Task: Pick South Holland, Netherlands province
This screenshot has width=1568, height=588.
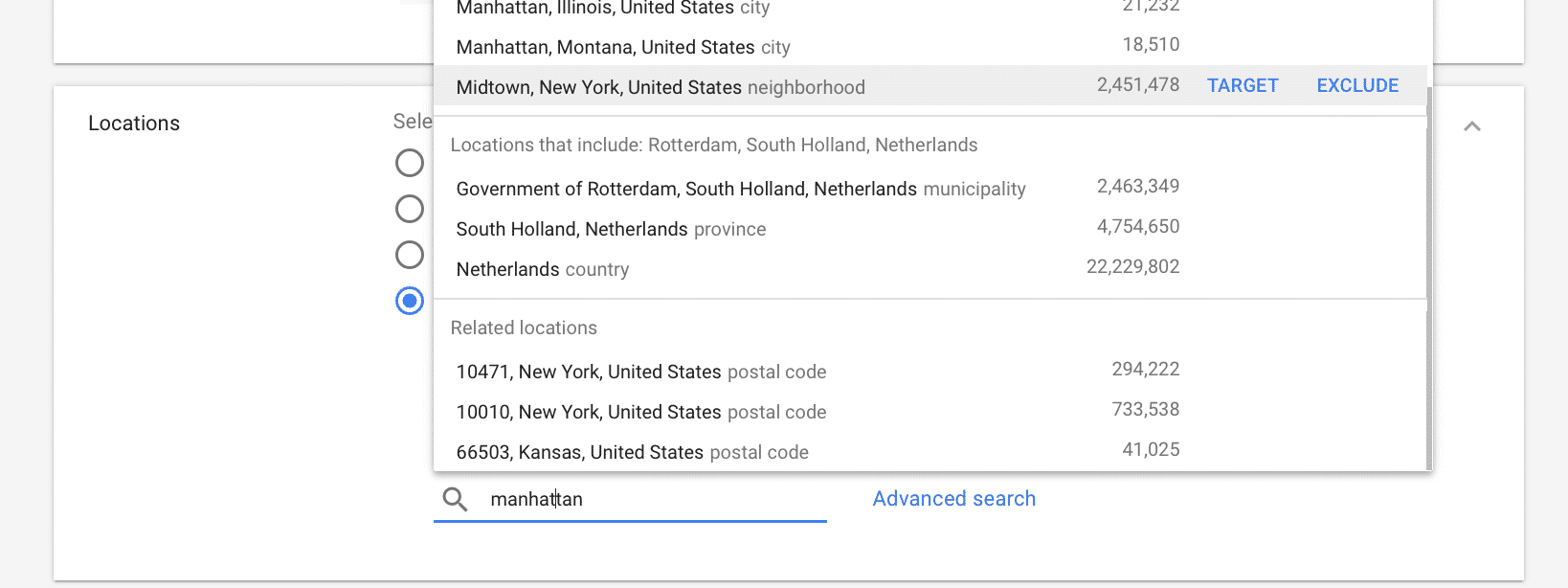Action: point(930,228)
